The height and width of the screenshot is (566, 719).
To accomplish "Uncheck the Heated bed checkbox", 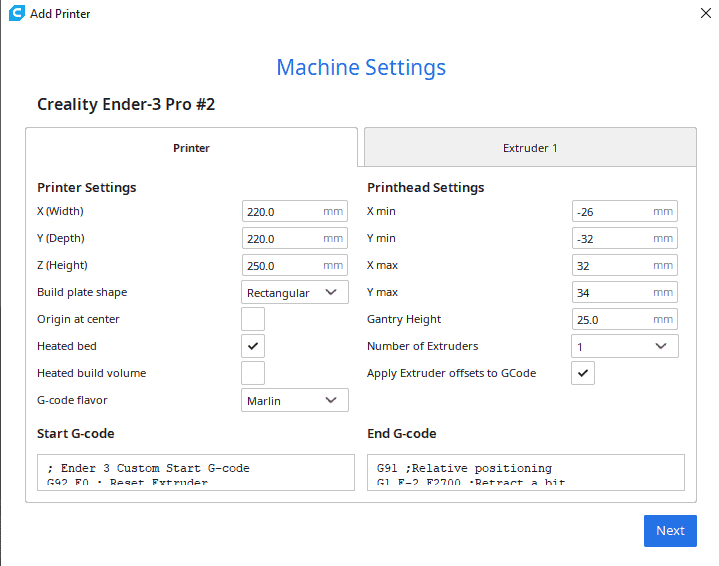I will tap(253, 346).
